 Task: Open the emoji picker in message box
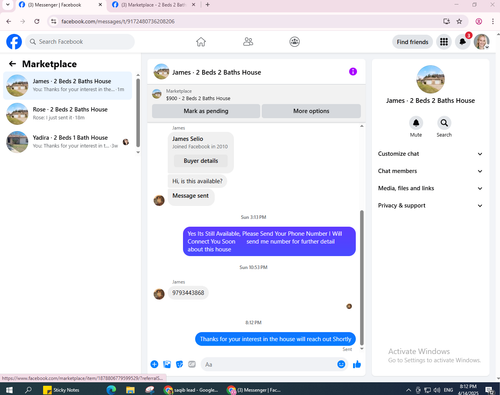341,364
